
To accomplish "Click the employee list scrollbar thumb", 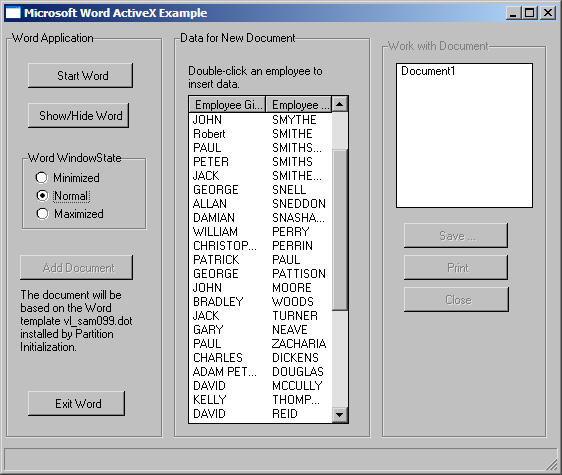I will (339, 229).
